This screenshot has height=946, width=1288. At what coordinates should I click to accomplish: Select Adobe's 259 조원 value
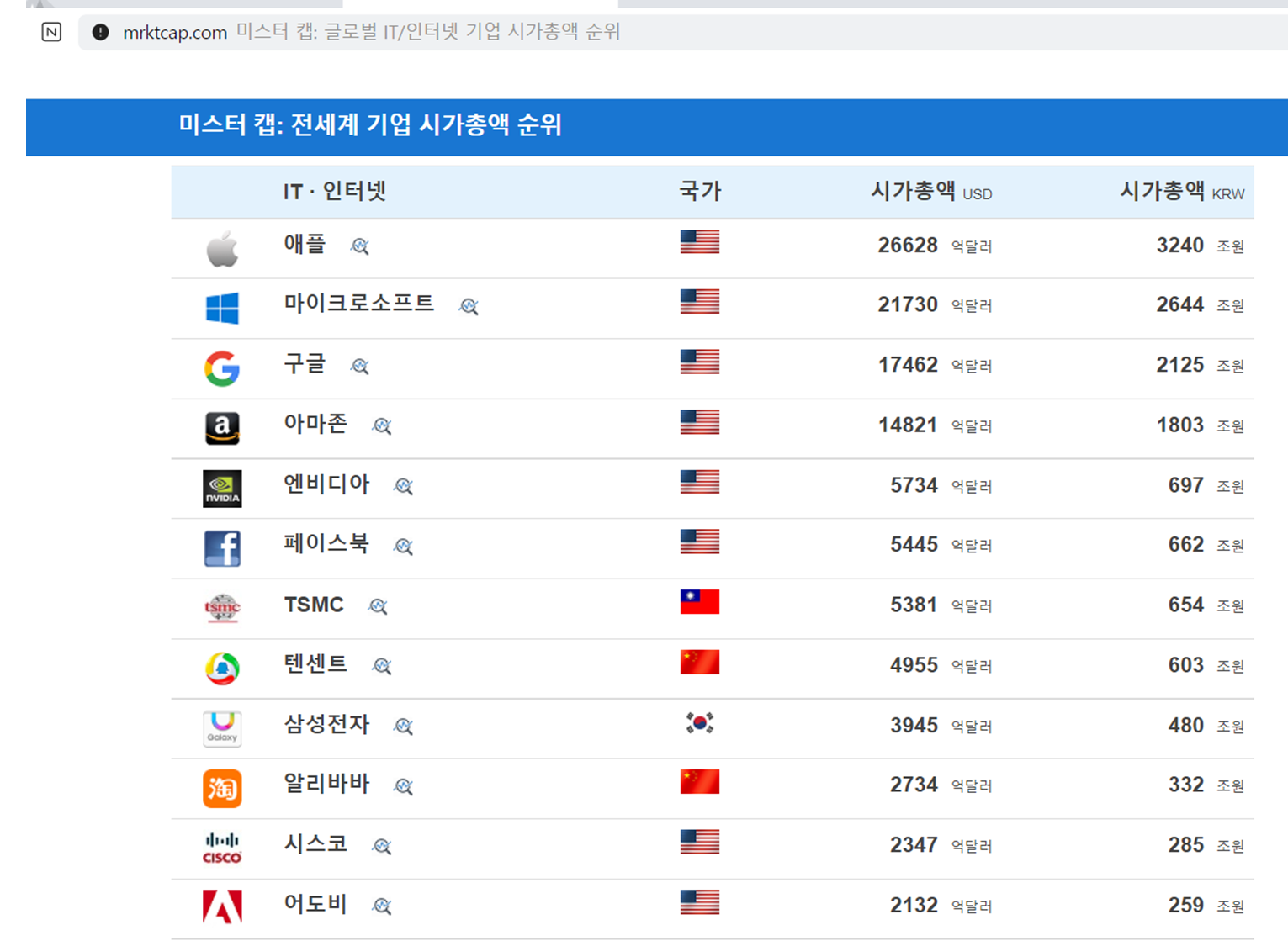[x=1206, y=906]
